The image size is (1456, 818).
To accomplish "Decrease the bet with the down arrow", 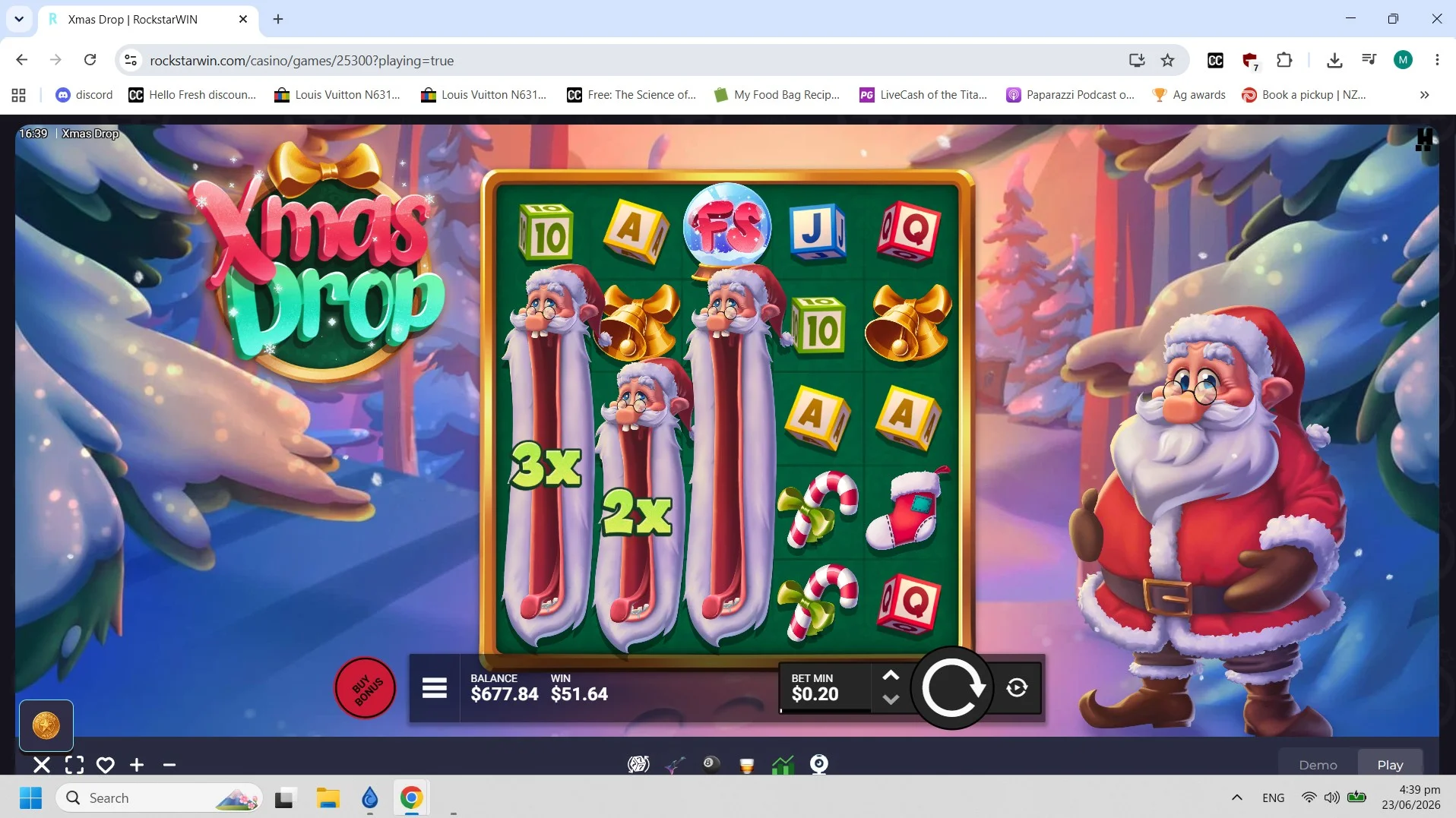I will pyautogui.click(x=891, y=700).
